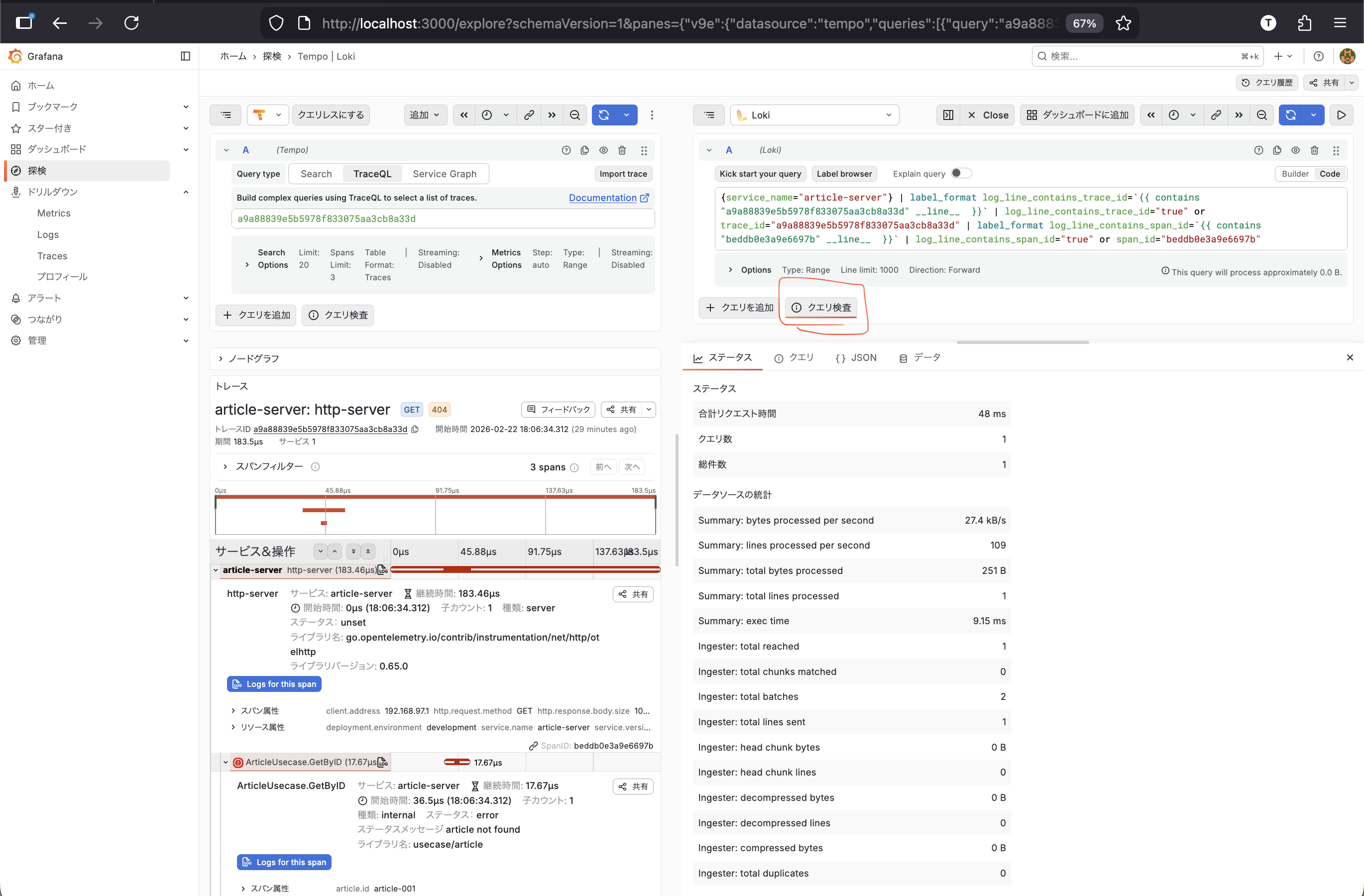Screen dimensions: 1364x896
Task: Click Logs for this span under http-server
Action: 274,684
